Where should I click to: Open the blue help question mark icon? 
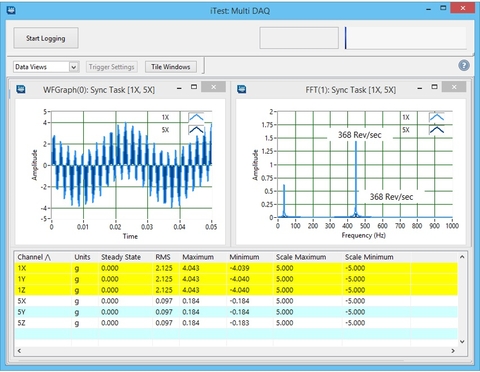[x=464, y=65]
